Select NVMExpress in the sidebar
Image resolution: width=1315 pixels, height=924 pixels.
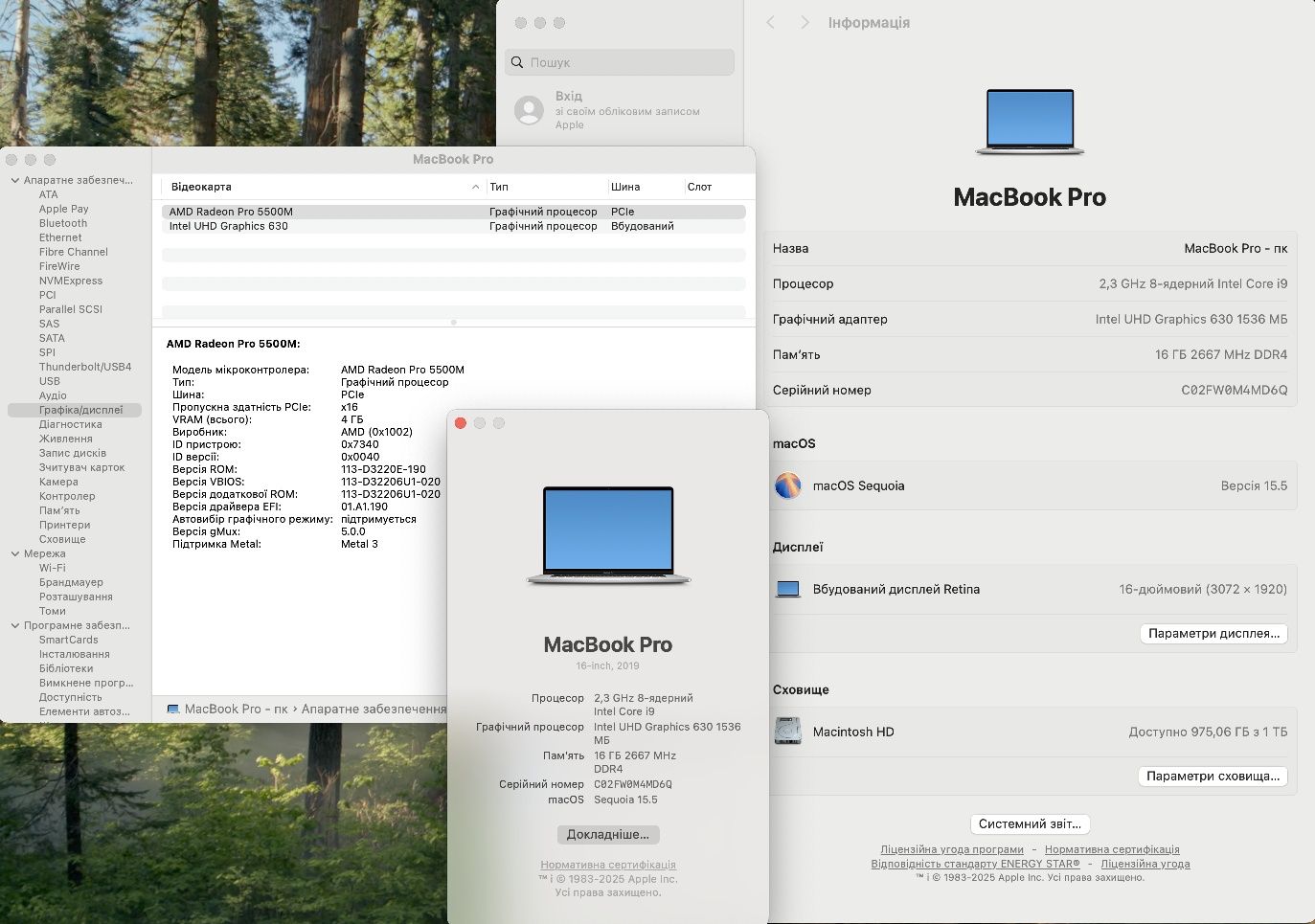pyautogui.click(x=71, y=281)
